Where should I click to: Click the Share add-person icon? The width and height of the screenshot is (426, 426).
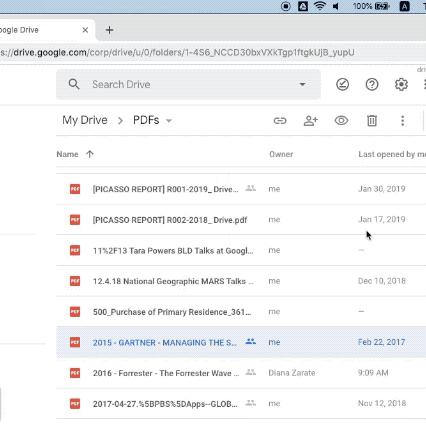tap(311, 121)
